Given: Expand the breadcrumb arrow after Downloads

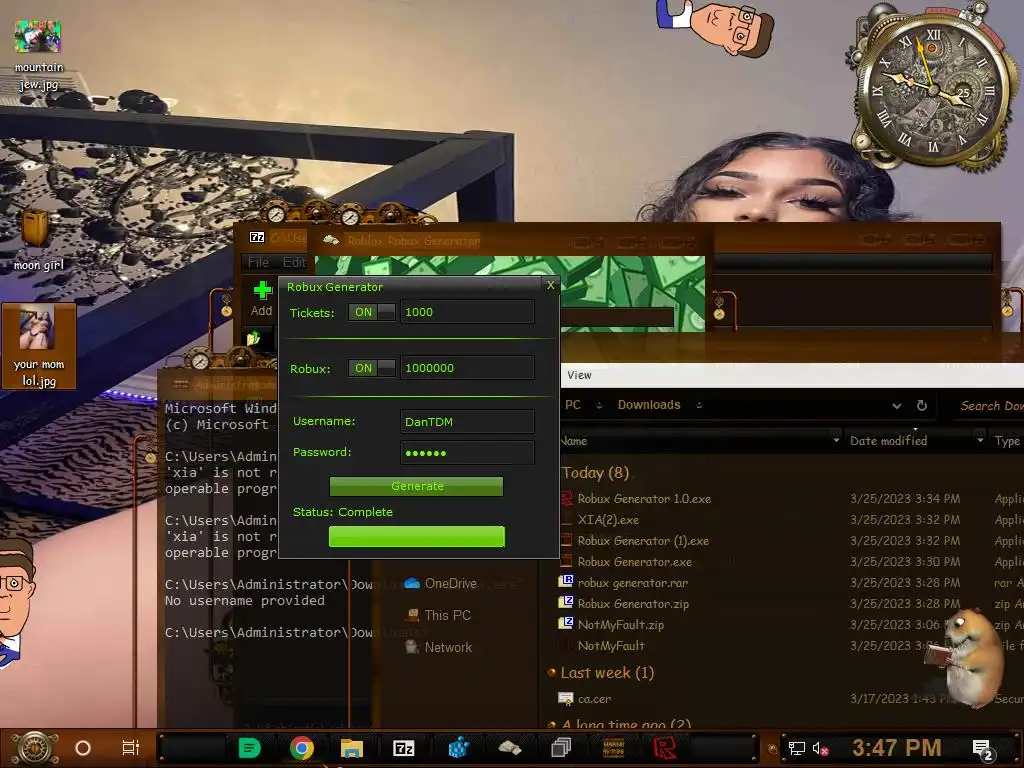Looking at the screenshot, I should pos(699,406).
